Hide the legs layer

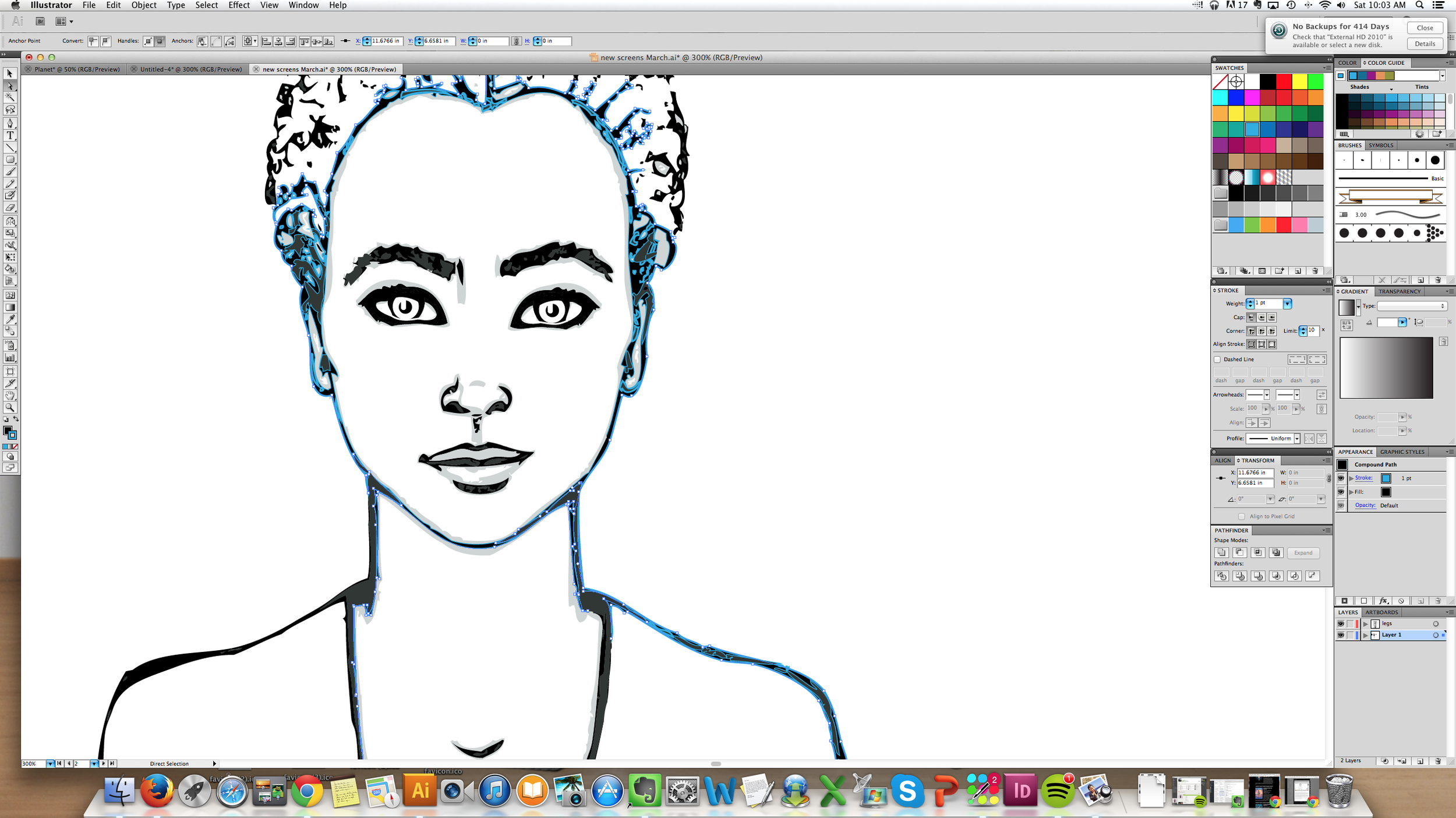pyautogui.click(x=1341, y=623)
